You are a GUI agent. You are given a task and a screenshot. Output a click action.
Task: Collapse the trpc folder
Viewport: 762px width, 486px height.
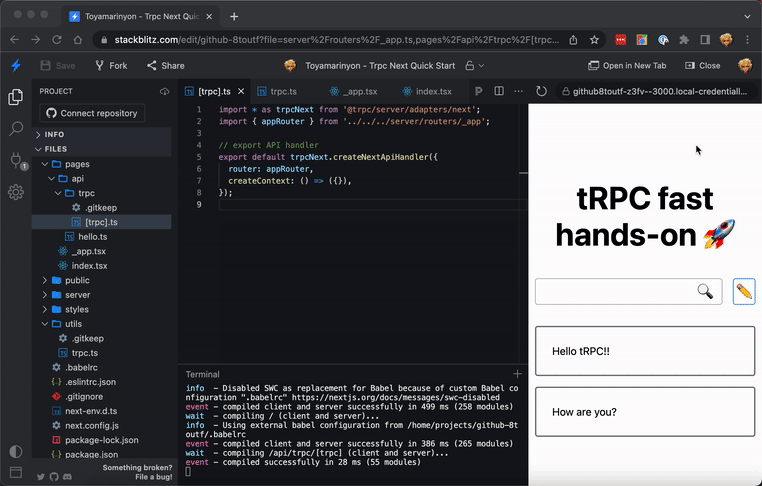pos(101,193)
